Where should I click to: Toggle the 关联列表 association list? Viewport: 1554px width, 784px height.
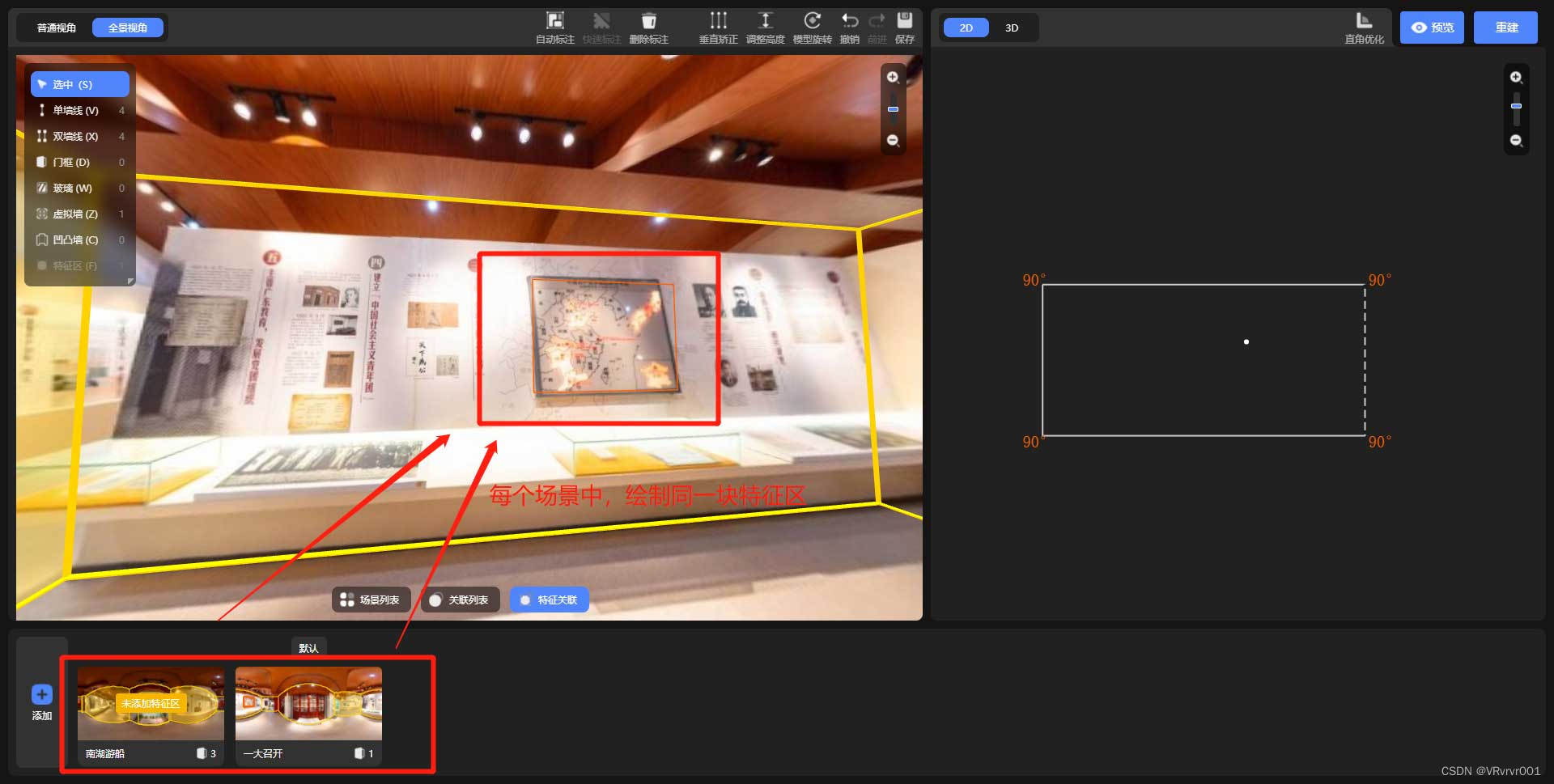tap(460, 600)
